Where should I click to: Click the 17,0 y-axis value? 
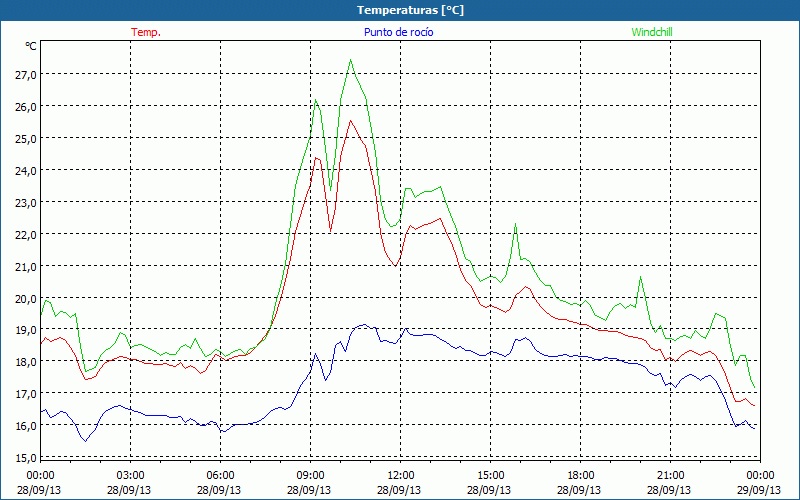pos(25,394)
